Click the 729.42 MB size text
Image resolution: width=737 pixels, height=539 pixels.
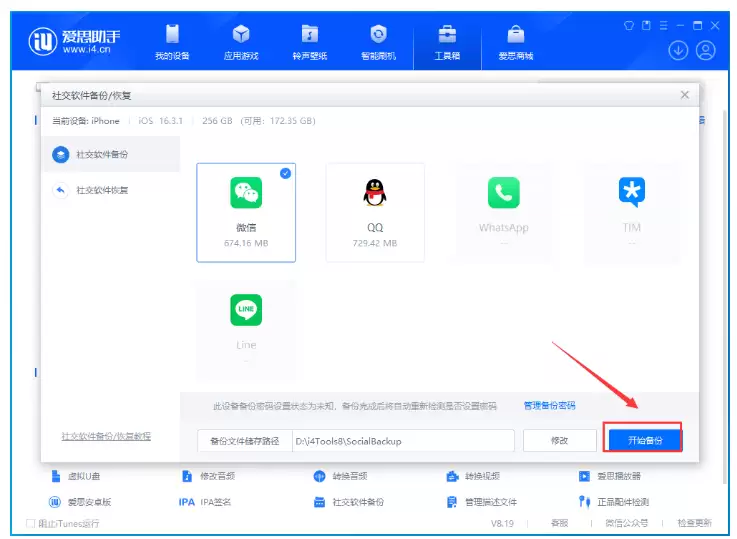tap(375, 243)
